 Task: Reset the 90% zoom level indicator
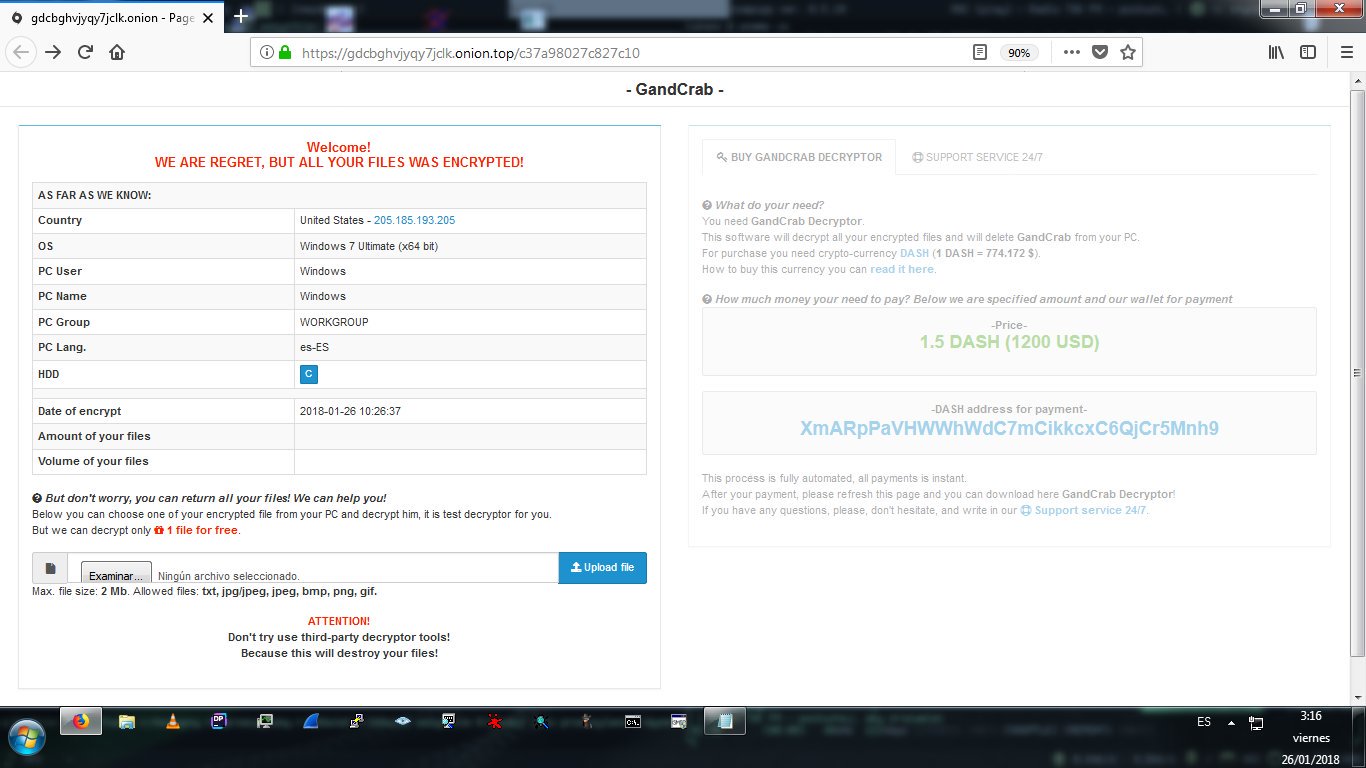[x=1019, y=53]
